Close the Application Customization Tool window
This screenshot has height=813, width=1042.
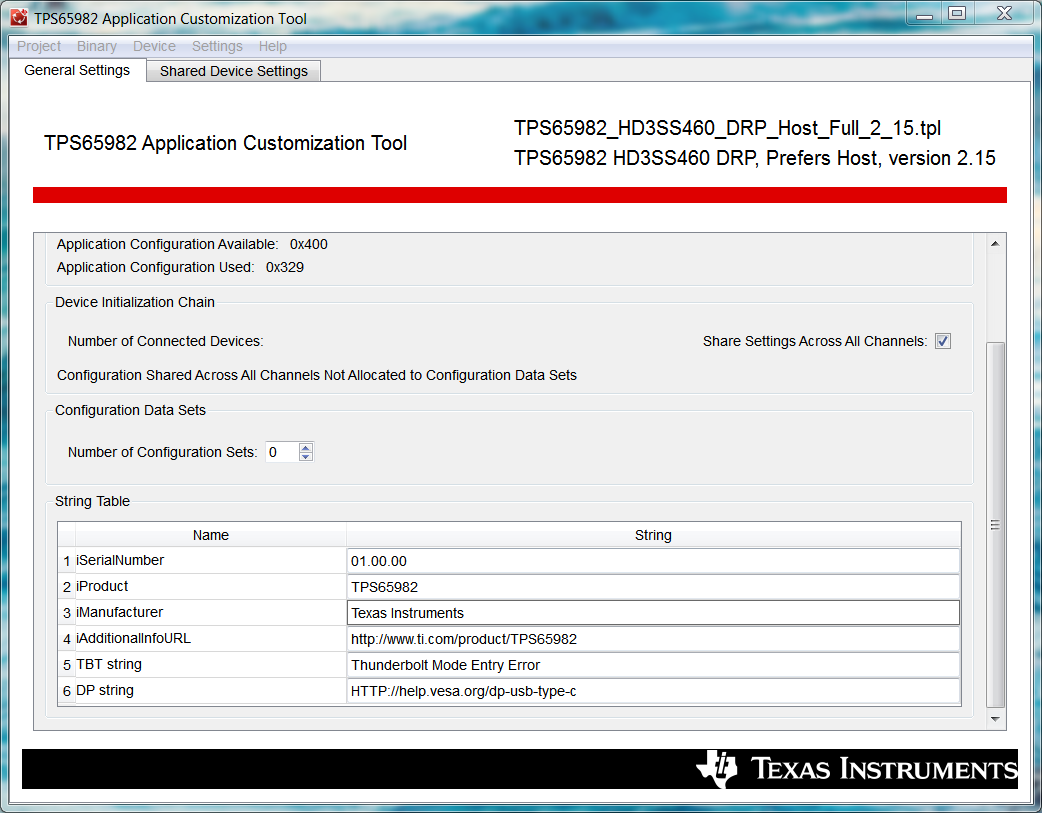pos(1004,13)
